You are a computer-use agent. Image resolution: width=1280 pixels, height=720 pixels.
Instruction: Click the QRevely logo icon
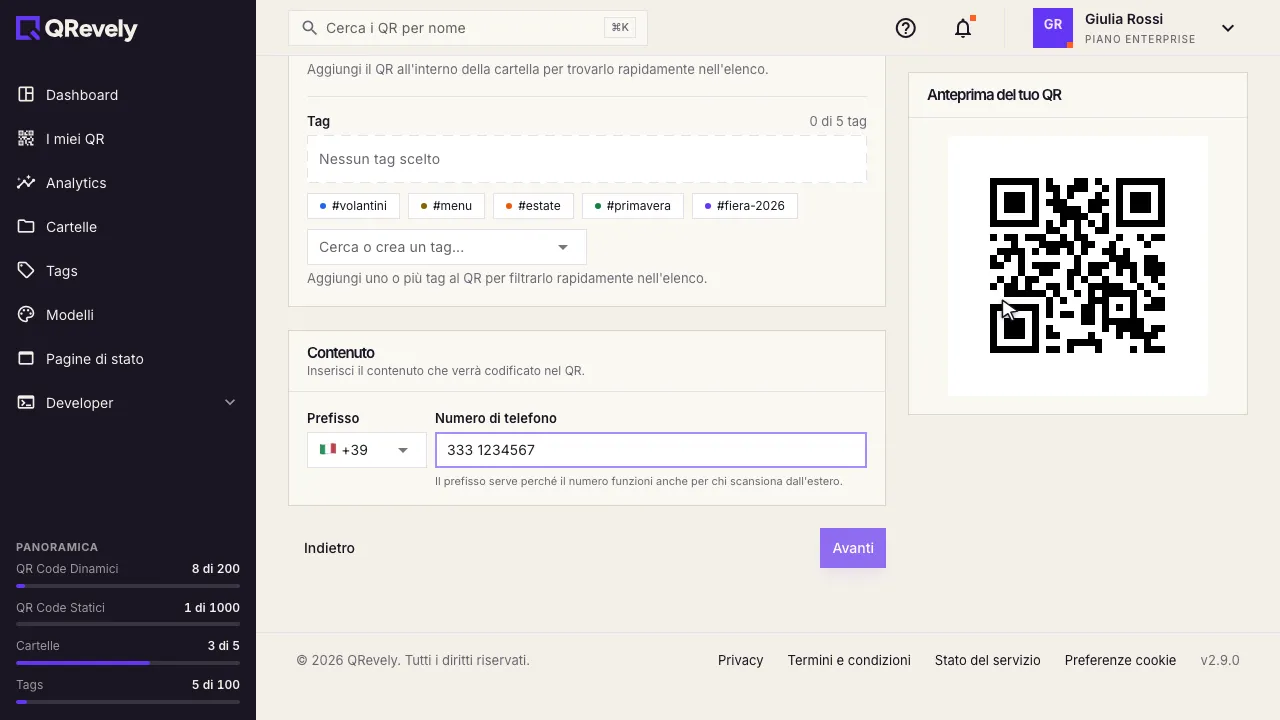(28, 28)
